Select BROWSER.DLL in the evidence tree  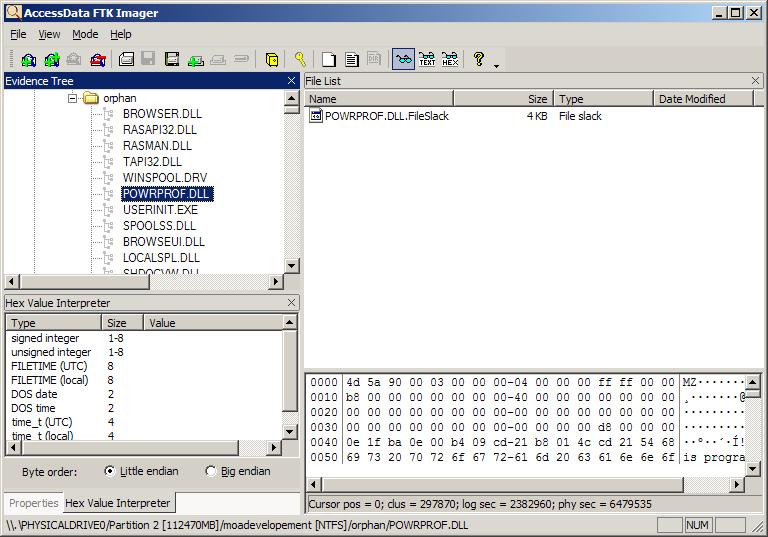point(162,114)
